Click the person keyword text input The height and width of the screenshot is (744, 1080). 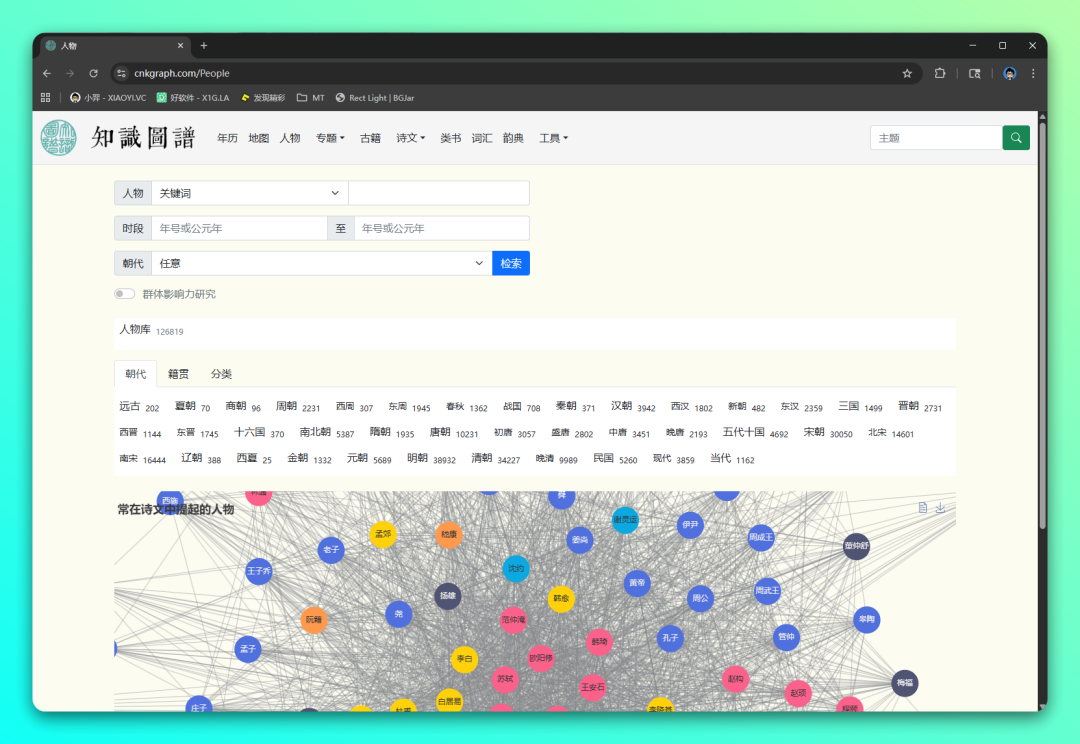click(439, 193)
